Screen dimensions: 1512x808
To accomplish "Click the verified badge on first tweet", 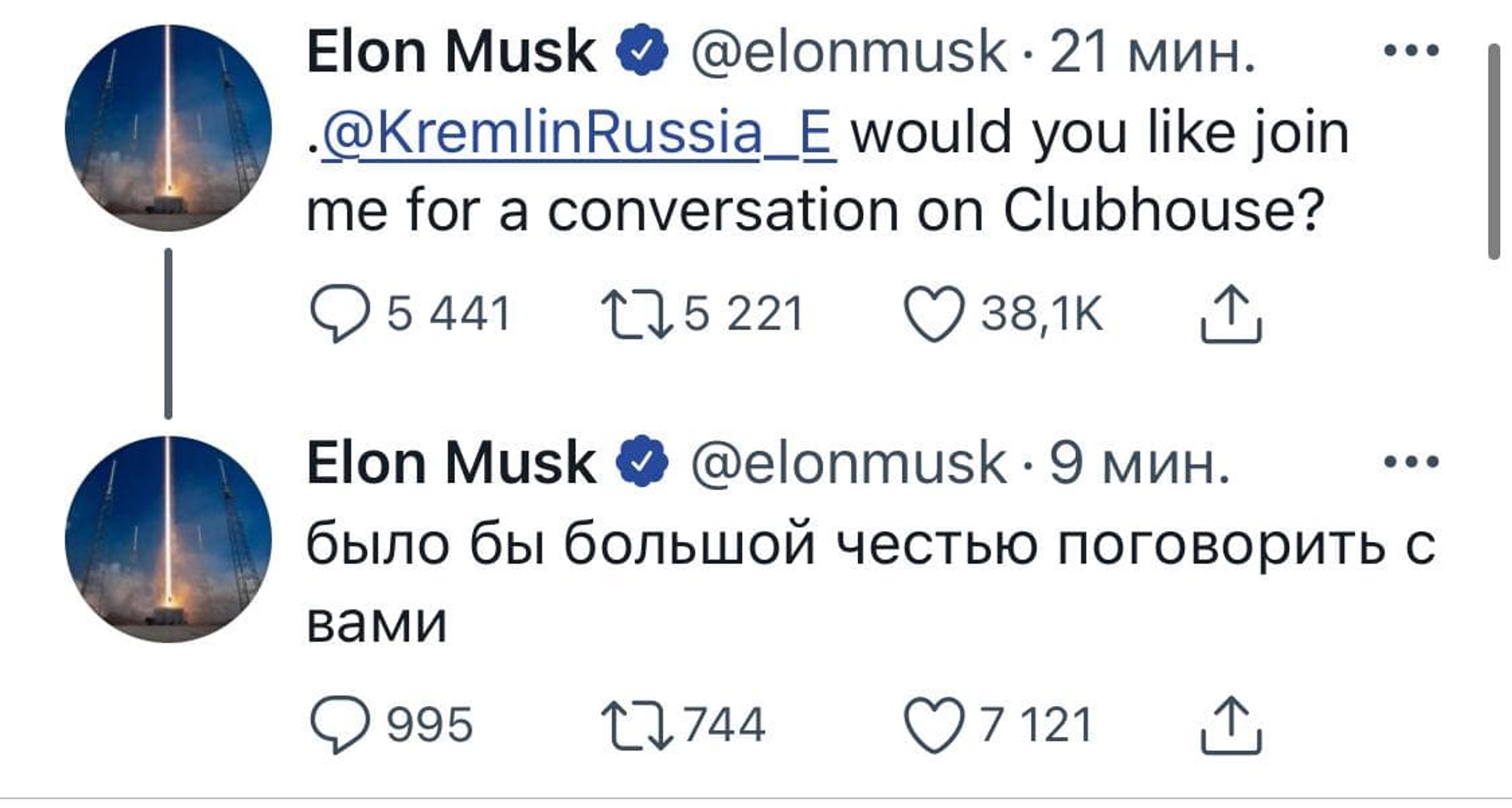I will pos(642,51).
